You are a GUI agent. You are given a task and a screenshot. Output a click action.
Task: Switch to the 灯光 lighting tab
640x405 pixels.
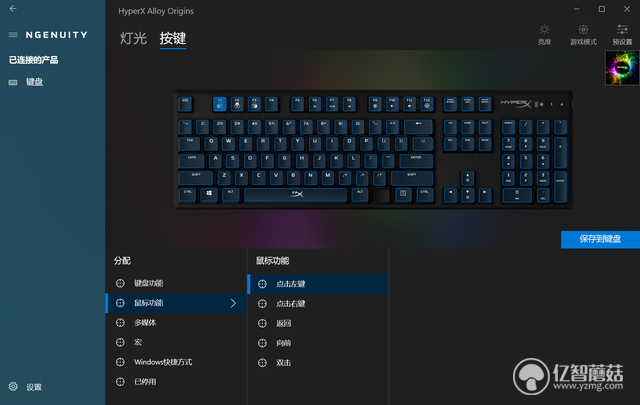[x=133, y=38]
